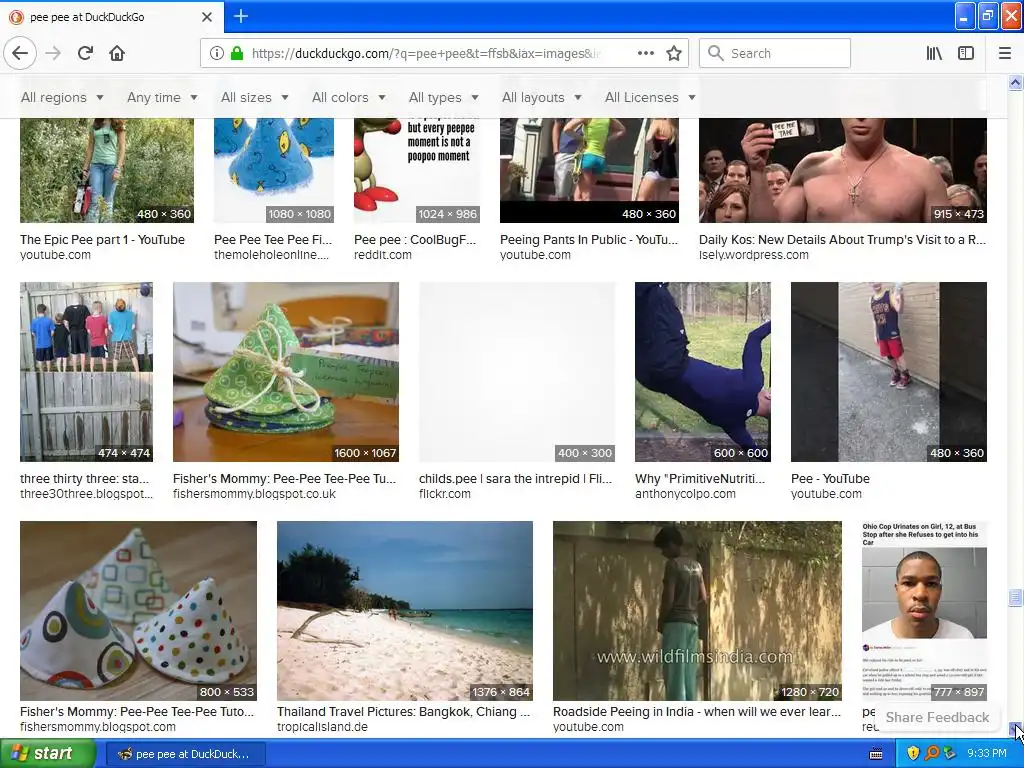1024x768 pixels.
Task: Go back to the previous page
Action: [20, 54]
